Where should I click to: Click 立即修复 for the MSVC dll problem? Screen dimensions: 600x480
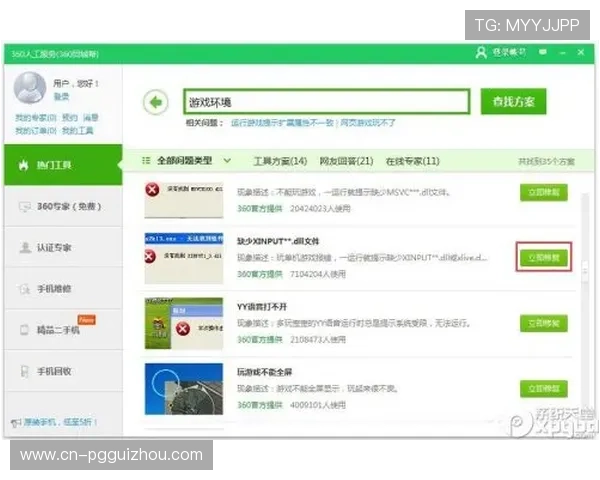point(544,192)
